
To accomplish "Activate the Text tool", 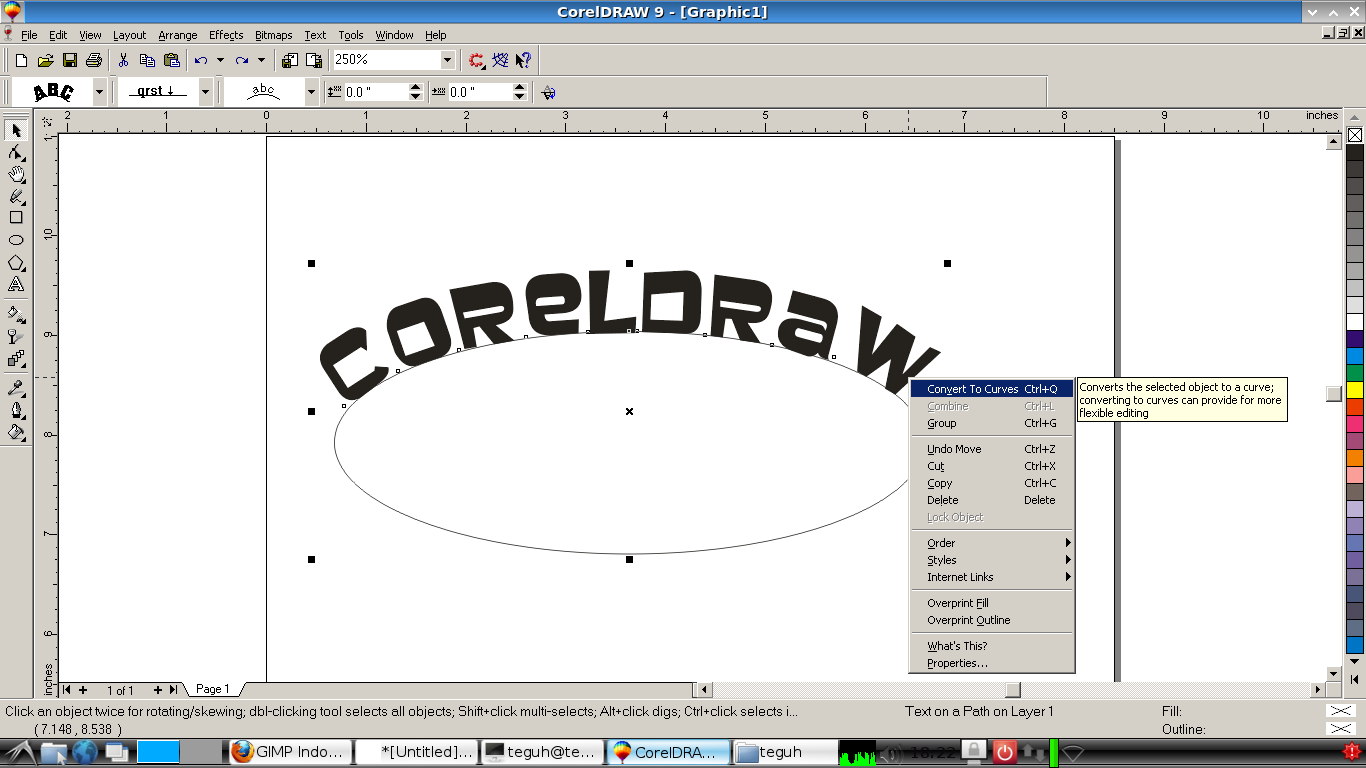I will point(16,285).
